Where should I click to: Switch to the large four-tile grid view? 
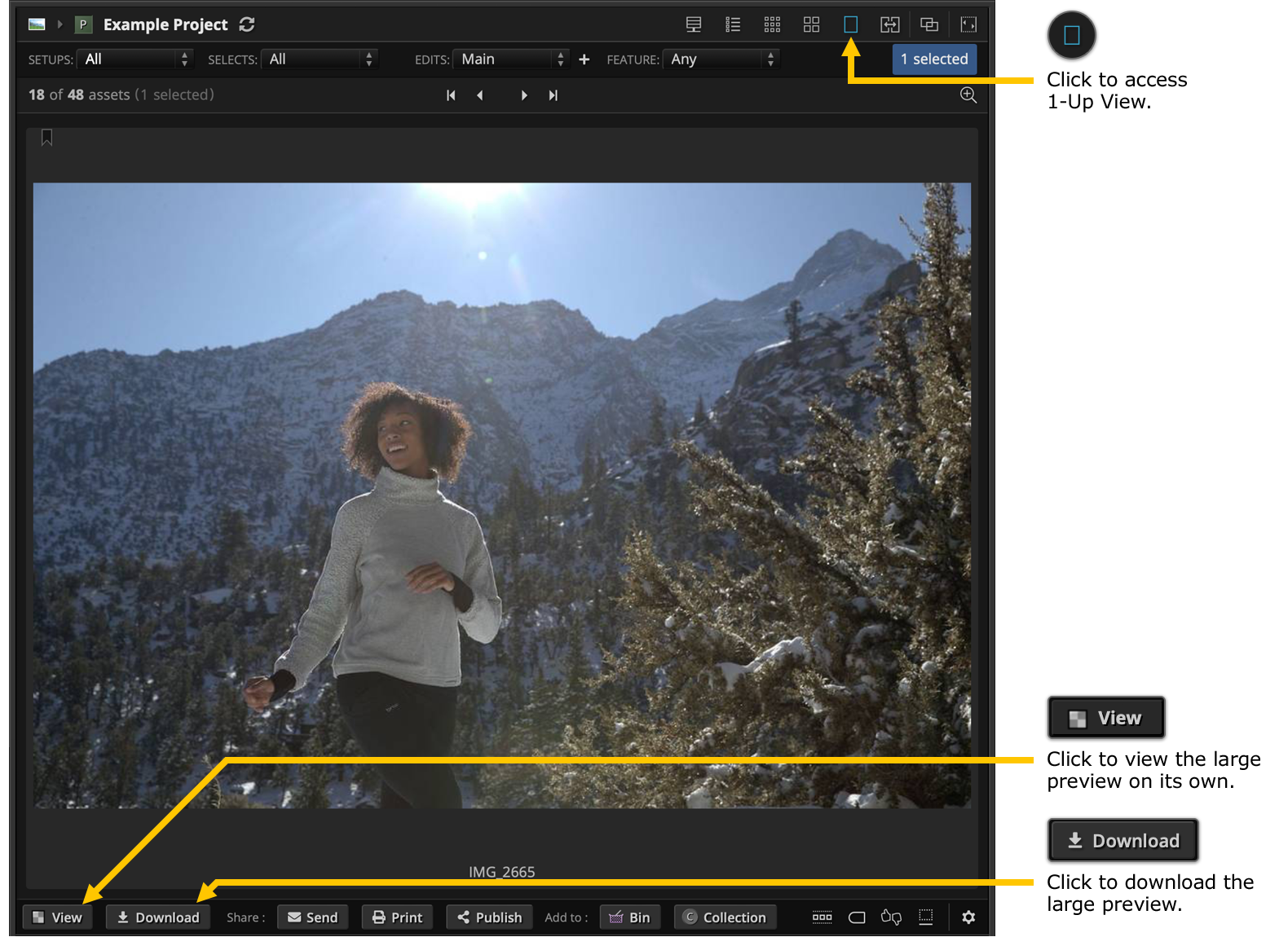811,24
